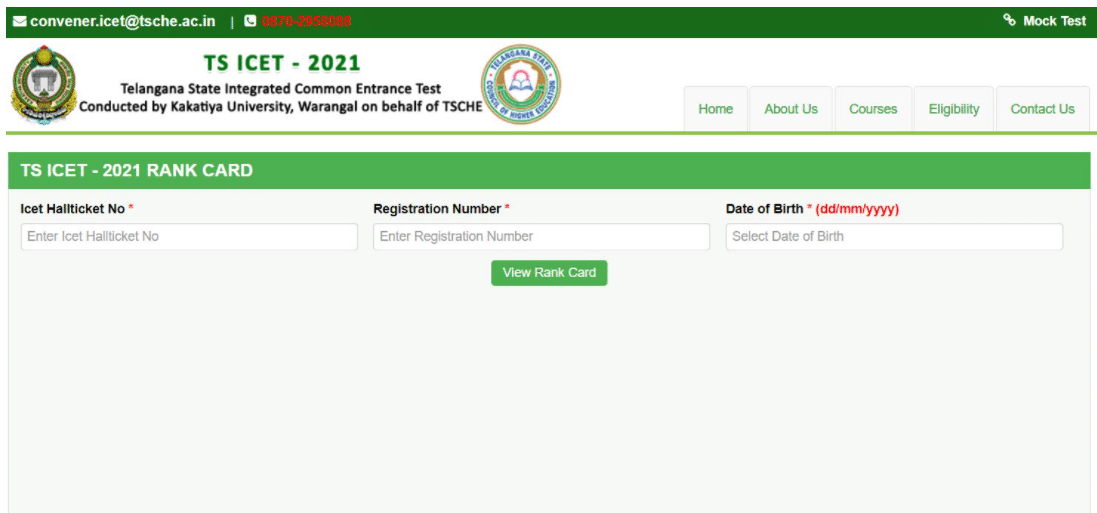Screen dimensions: 1097x513
Task: Click the Date of Birth label
Action: coord(765,209)
